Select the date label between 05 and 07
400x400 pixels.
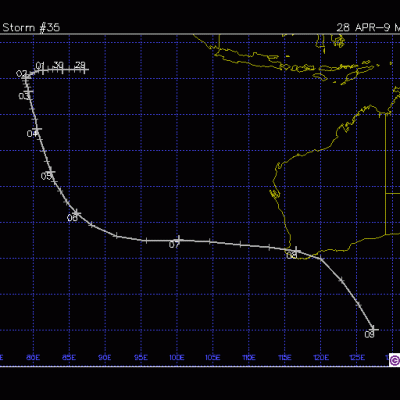pyautogui.click(x=72, y=218)
